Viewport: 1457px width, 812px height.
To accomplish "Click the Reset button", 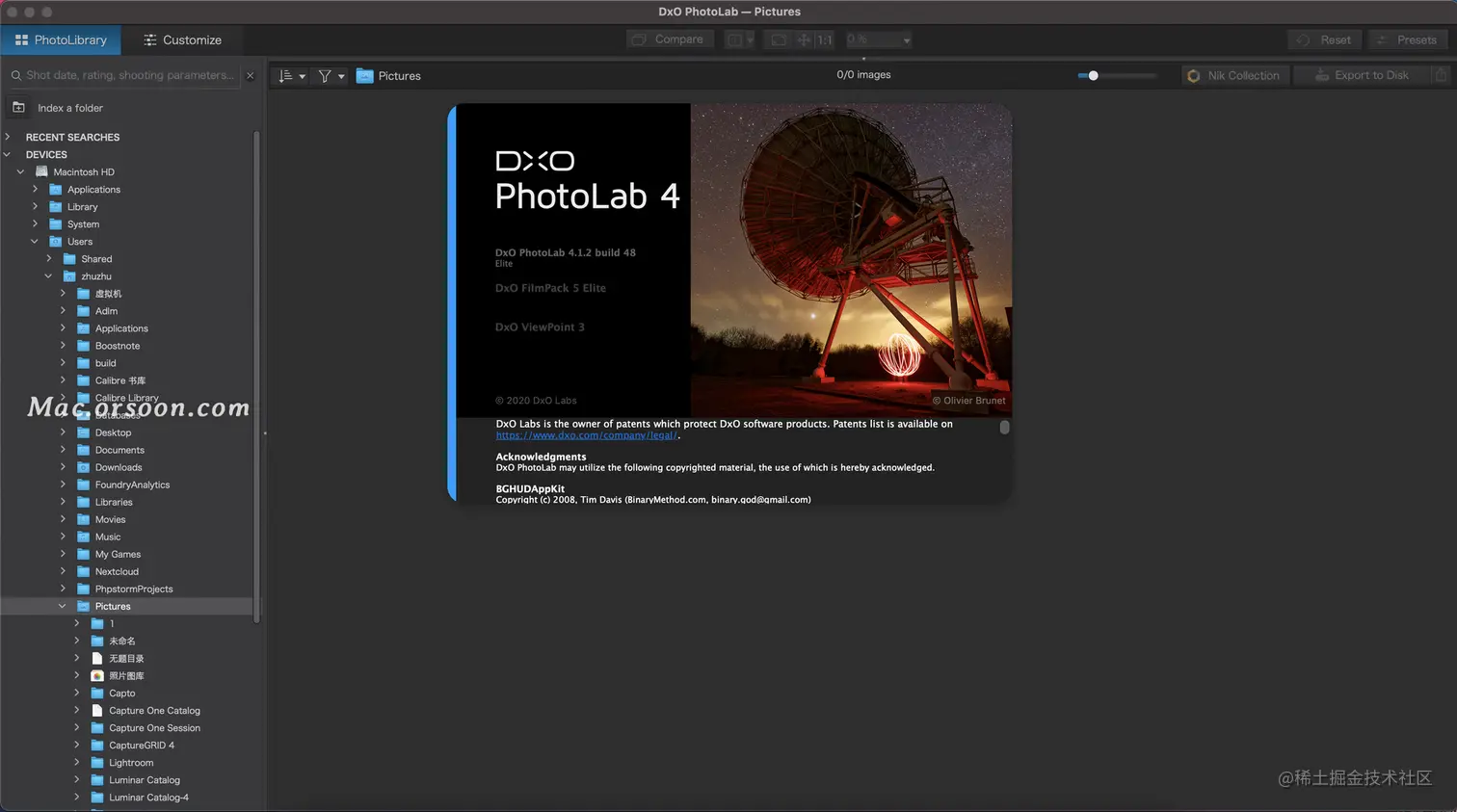I will tap(1324, 39).
